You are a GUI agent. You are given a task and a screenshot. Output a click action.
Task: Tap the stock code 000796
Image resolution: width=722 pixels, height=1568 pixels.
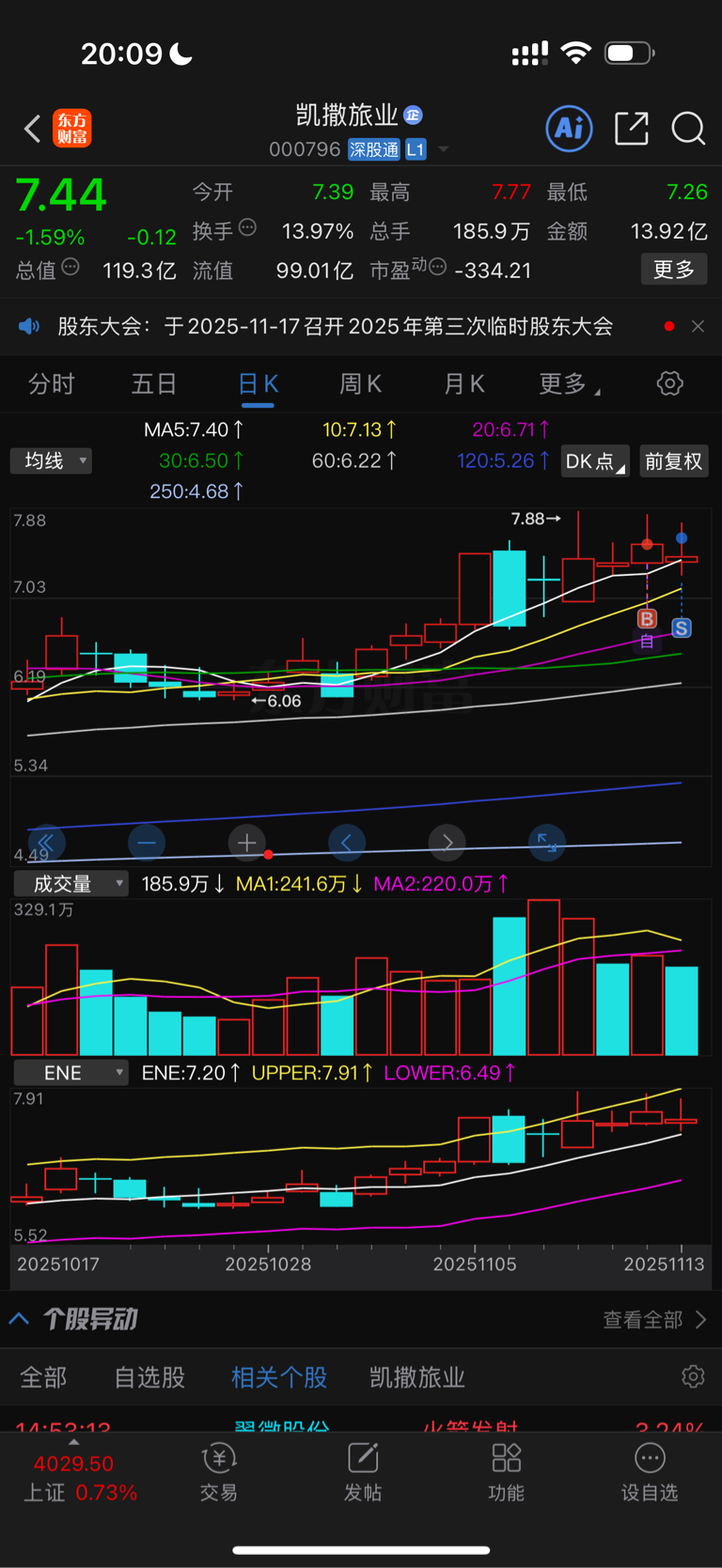coord(305,149)
